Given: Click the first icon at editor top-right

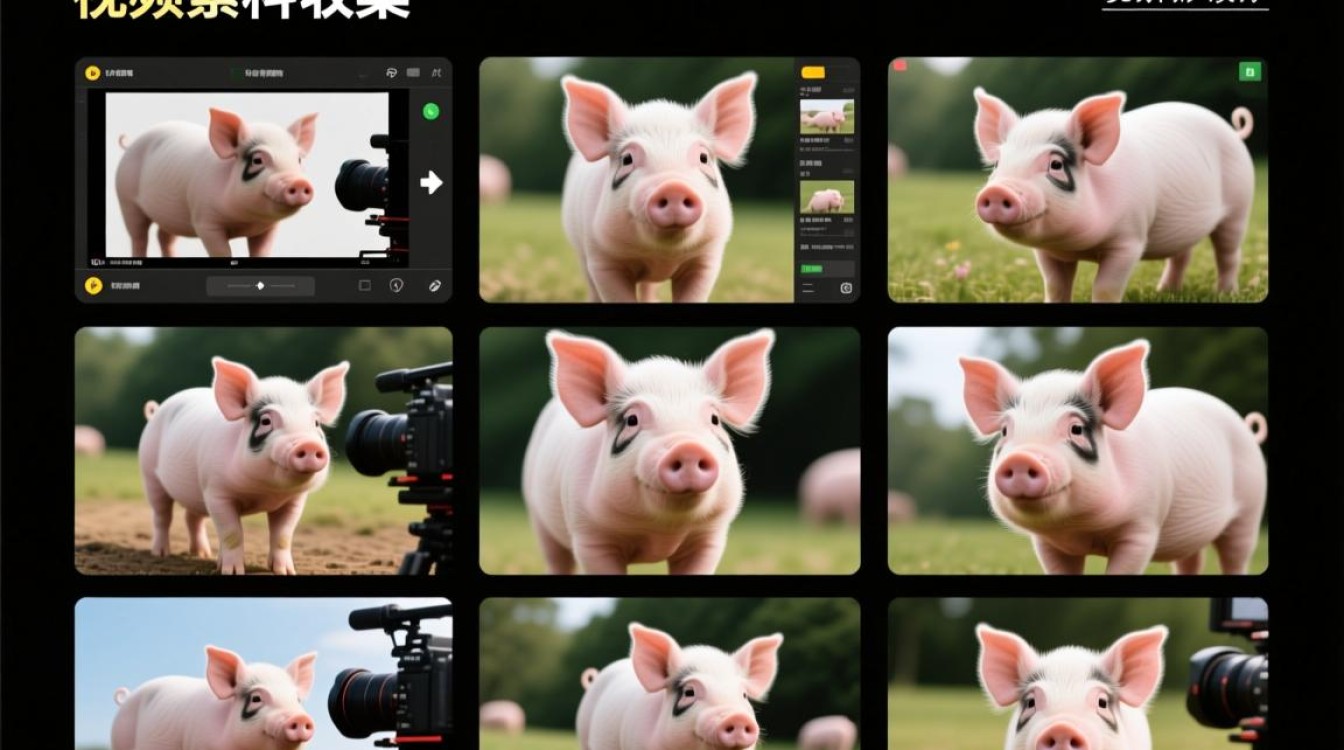Looking at the screenshot, I should [391, 73].
